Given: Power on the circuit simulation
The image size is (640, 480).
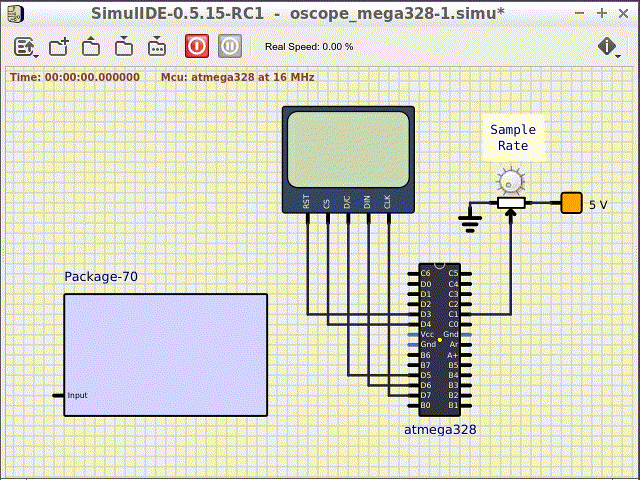Looking at the screenshot, I should tap(197, 46).
